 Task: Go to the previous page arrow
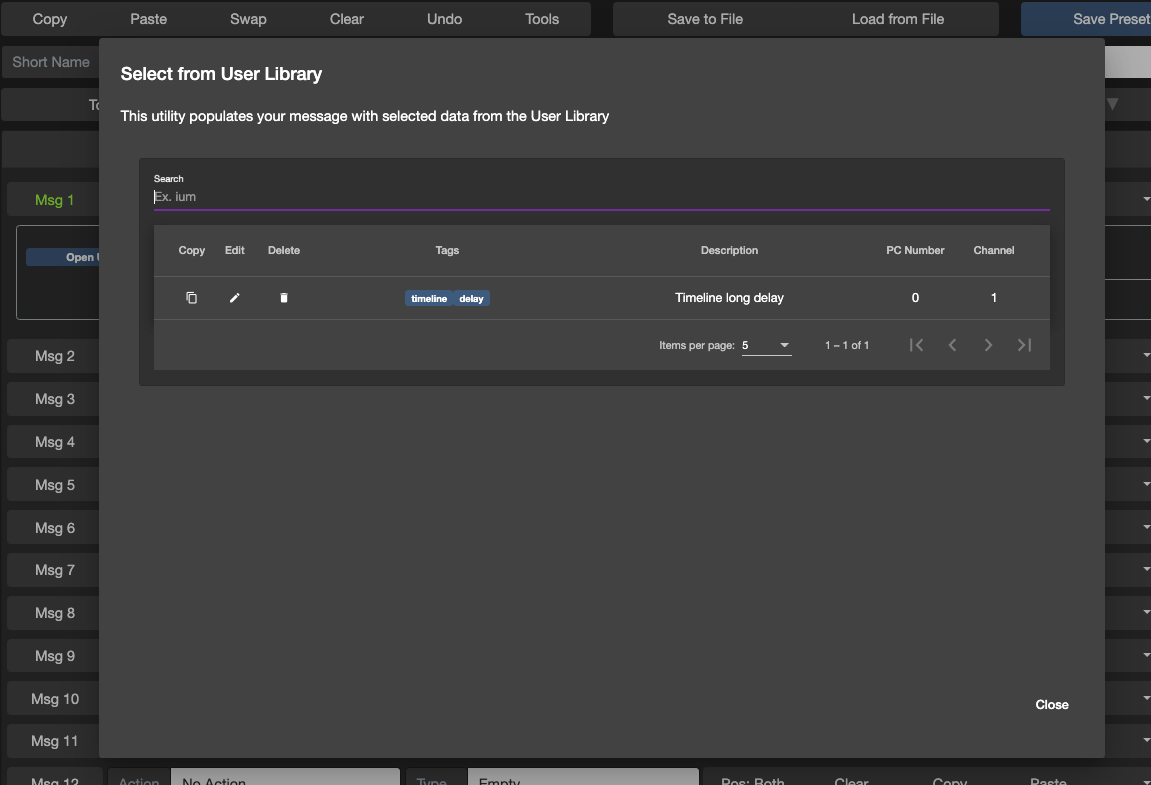pos(952,345)
